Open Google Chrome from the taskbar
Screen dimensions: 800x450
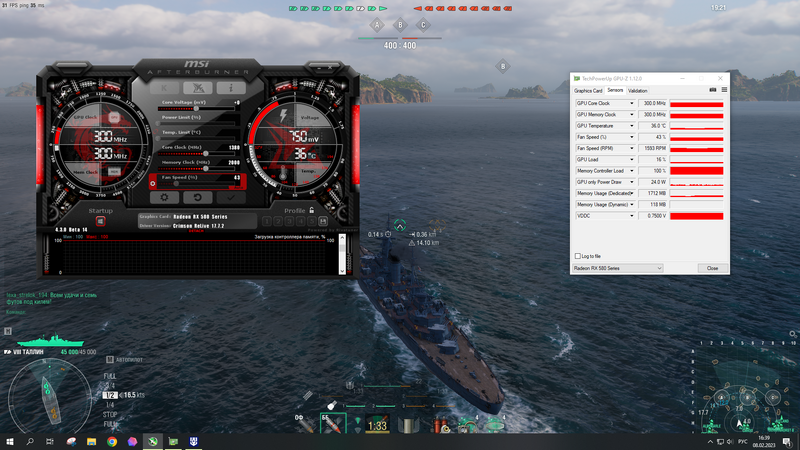112,442
